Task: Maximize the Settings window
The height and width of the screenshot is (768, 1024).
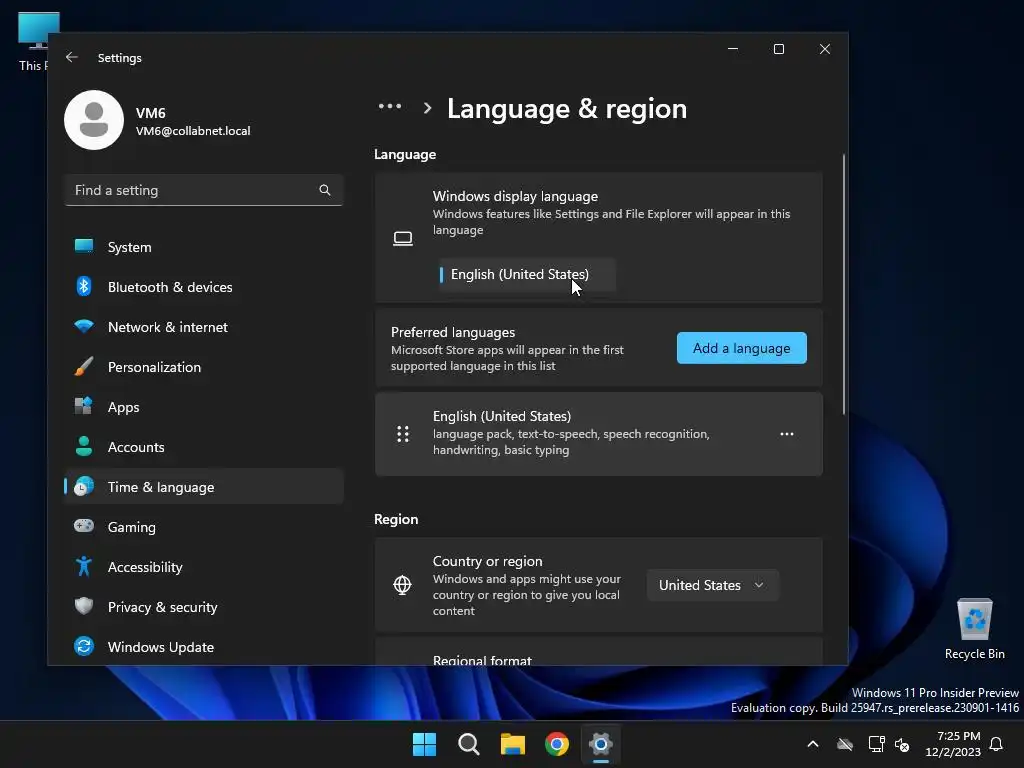Action: coord(778,49)
